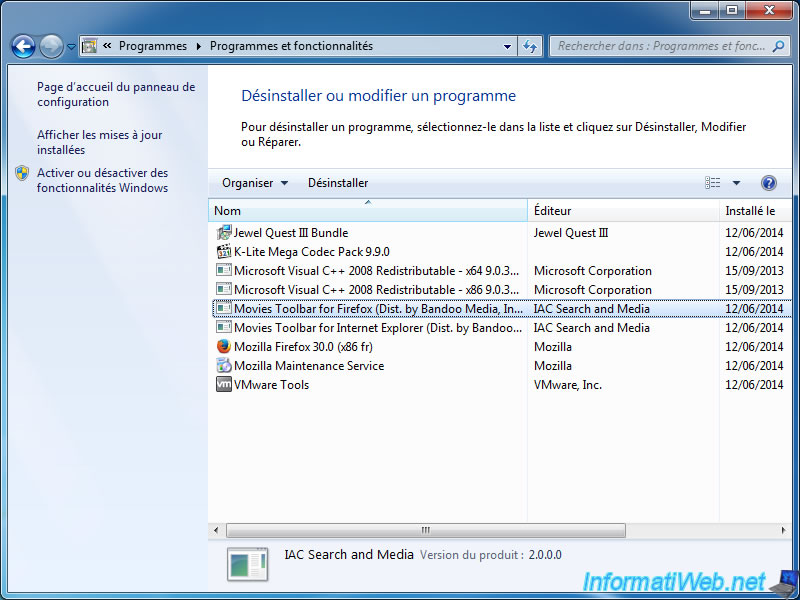Open recent pages dropdown next to forward arrow

(71, 47)
